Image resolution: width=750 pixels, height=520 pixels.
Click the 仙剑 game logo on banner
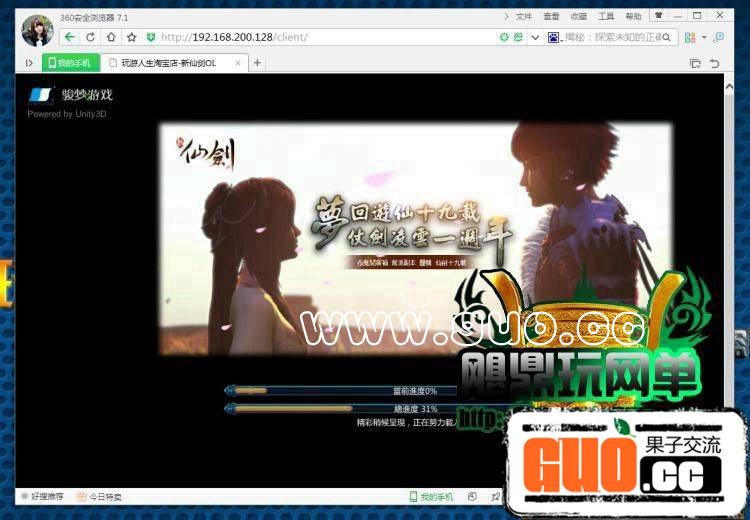[207, 154]
